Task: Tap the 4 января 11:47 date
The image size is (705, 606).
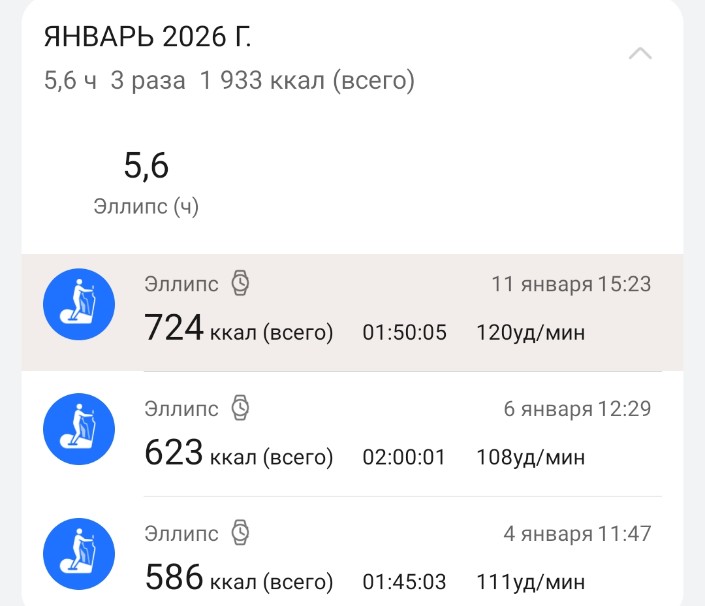Action: click(x=577, y=534)
